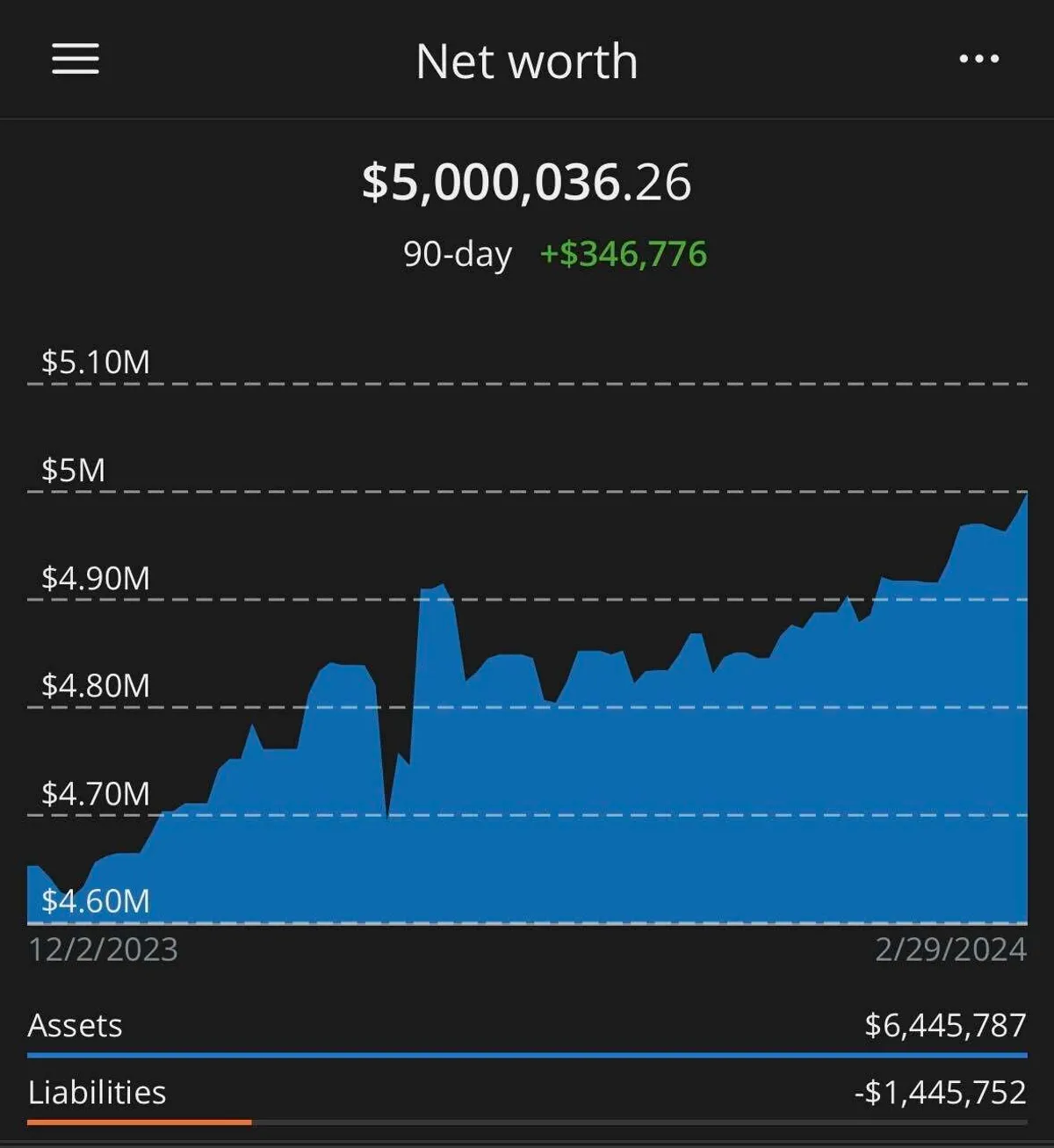
Task: Tap the $5.10M axis label
Action: [96, 362]
